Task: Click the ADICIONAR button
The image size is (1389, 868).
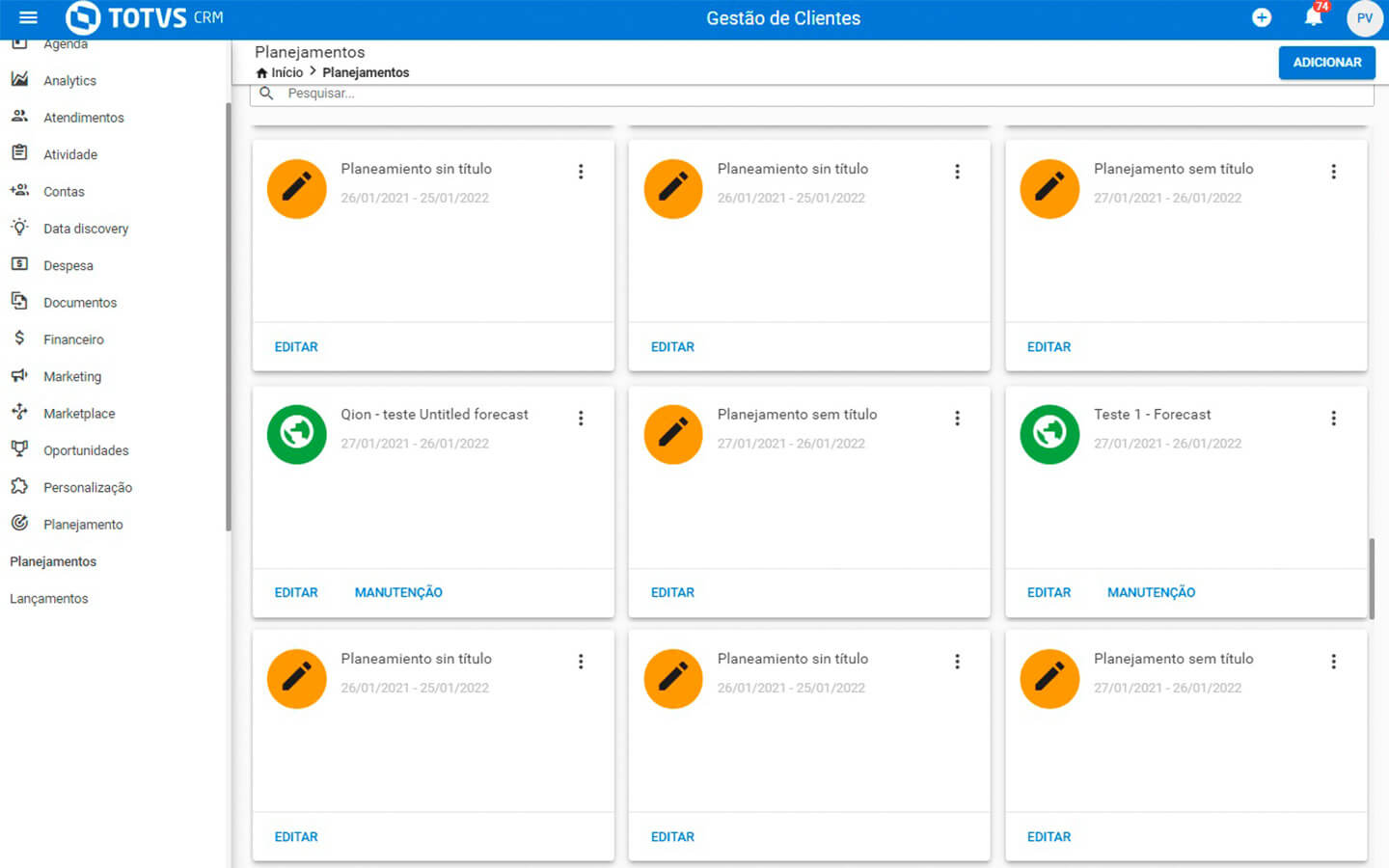Action: [1326, 63]
